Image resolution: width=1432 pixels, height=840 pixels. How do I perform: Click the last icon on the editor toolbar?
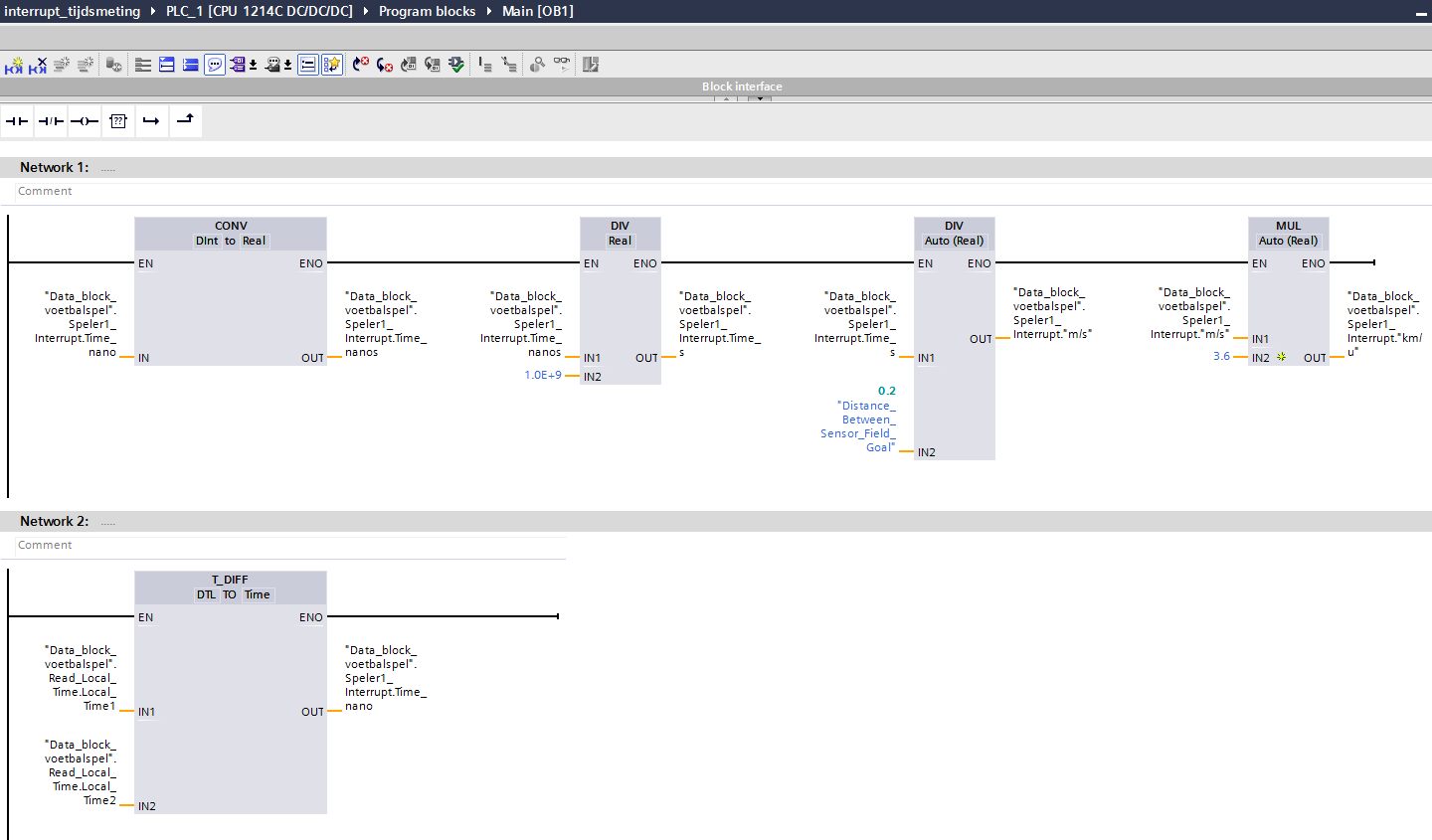pyautogui.click(x=591, y=65)
